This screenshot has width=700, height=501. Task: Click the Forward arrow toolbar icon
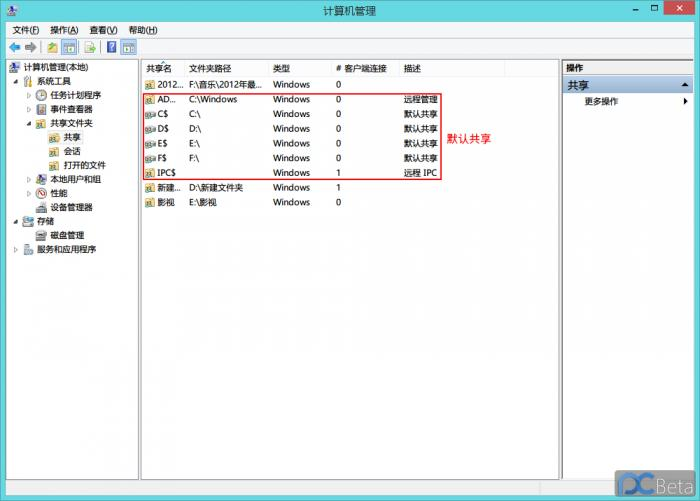point(30,47)
